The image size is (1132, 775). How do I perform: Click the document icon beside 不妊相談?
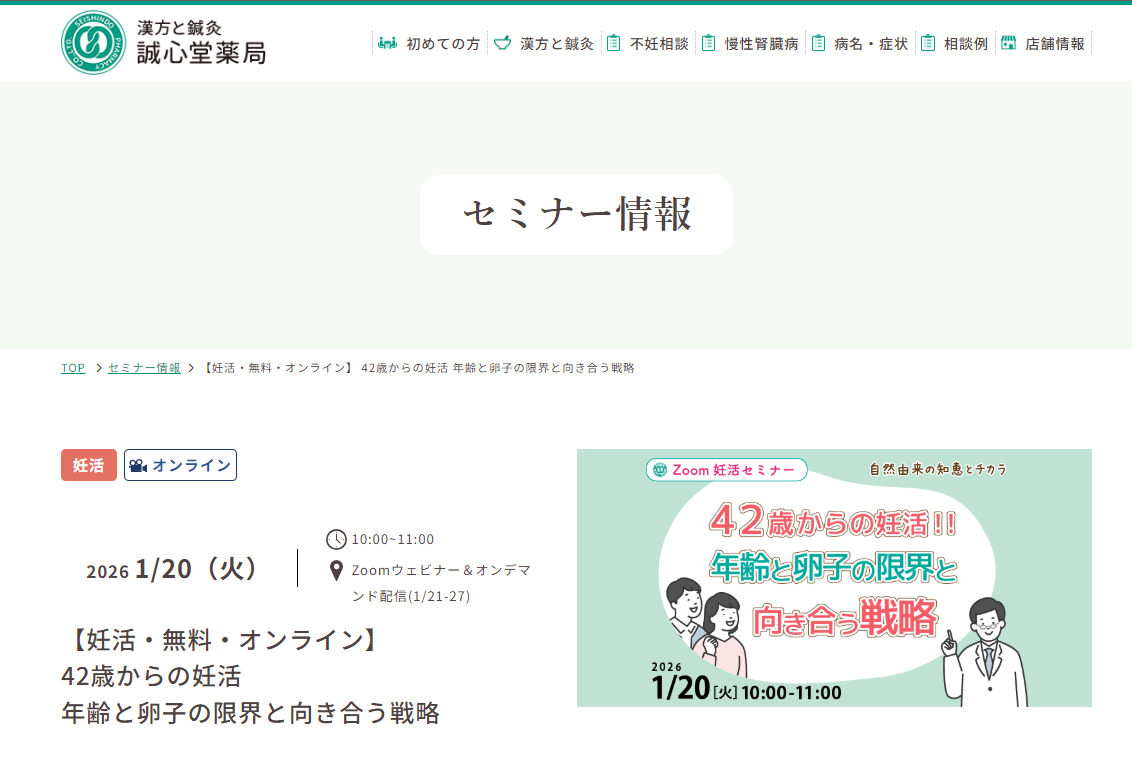tap(613, 44)
